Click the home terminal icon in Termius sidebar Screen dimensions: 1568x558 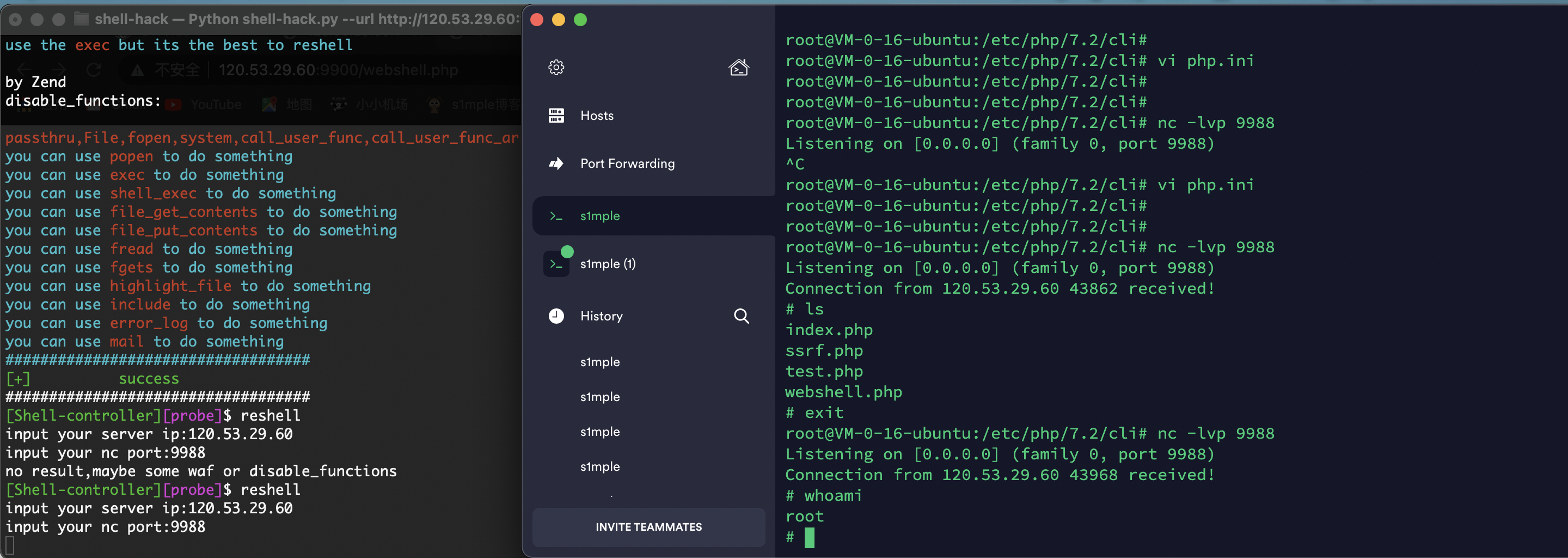pos(739,67)
